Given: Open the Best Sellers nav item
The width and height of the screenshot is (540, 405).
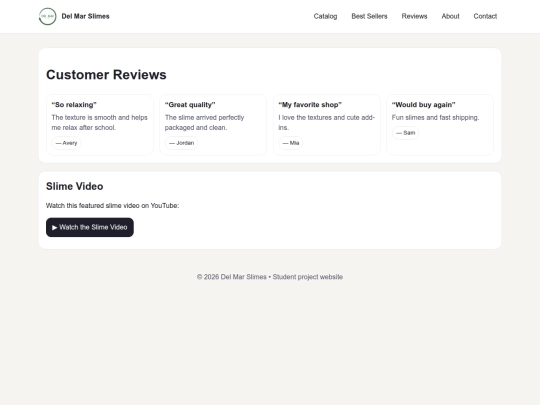Looking at the screenshot, I should pos(369,16).
